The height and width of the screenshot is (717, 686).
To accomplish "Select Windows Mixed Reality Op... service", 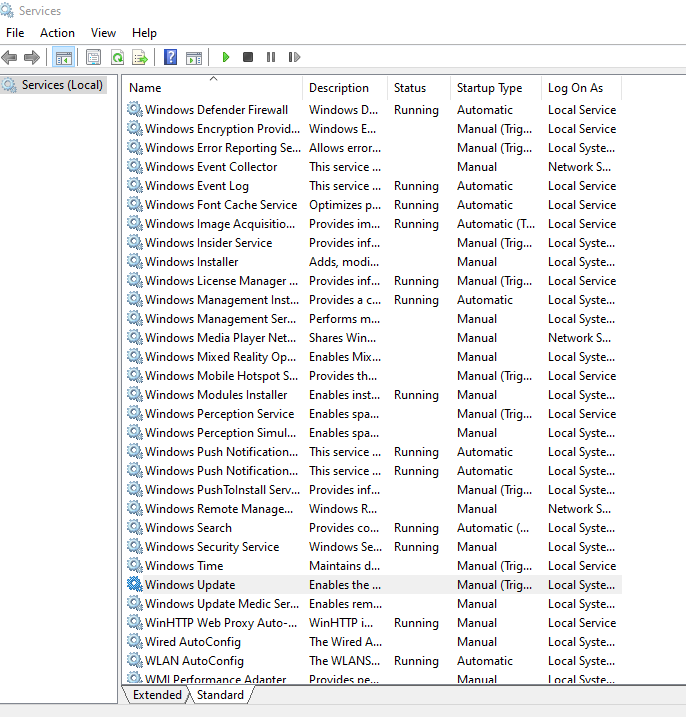I will 374,357.
